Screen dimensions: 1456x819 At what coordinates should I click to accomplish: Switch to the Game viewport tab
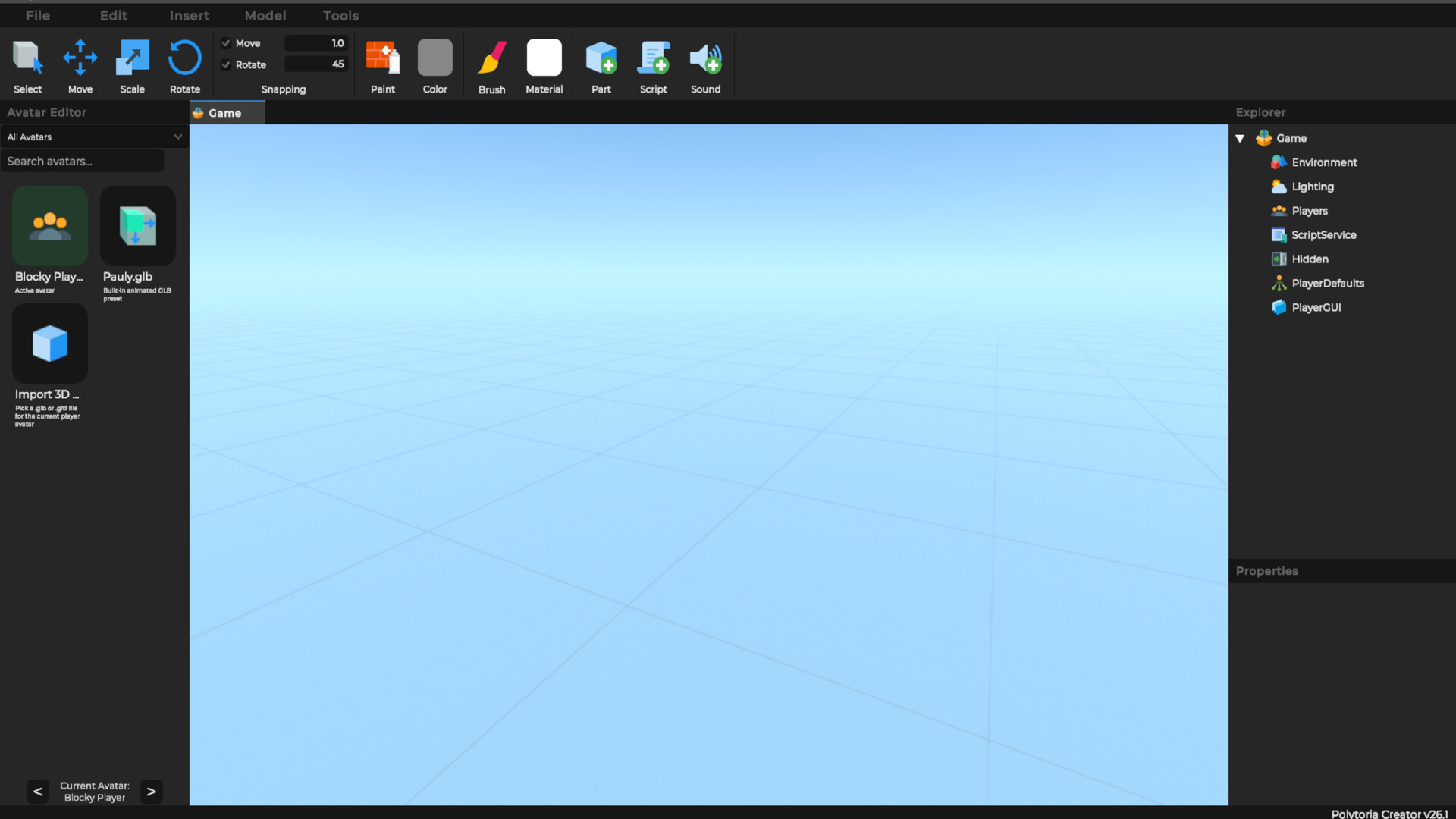(x=225, y=113)
